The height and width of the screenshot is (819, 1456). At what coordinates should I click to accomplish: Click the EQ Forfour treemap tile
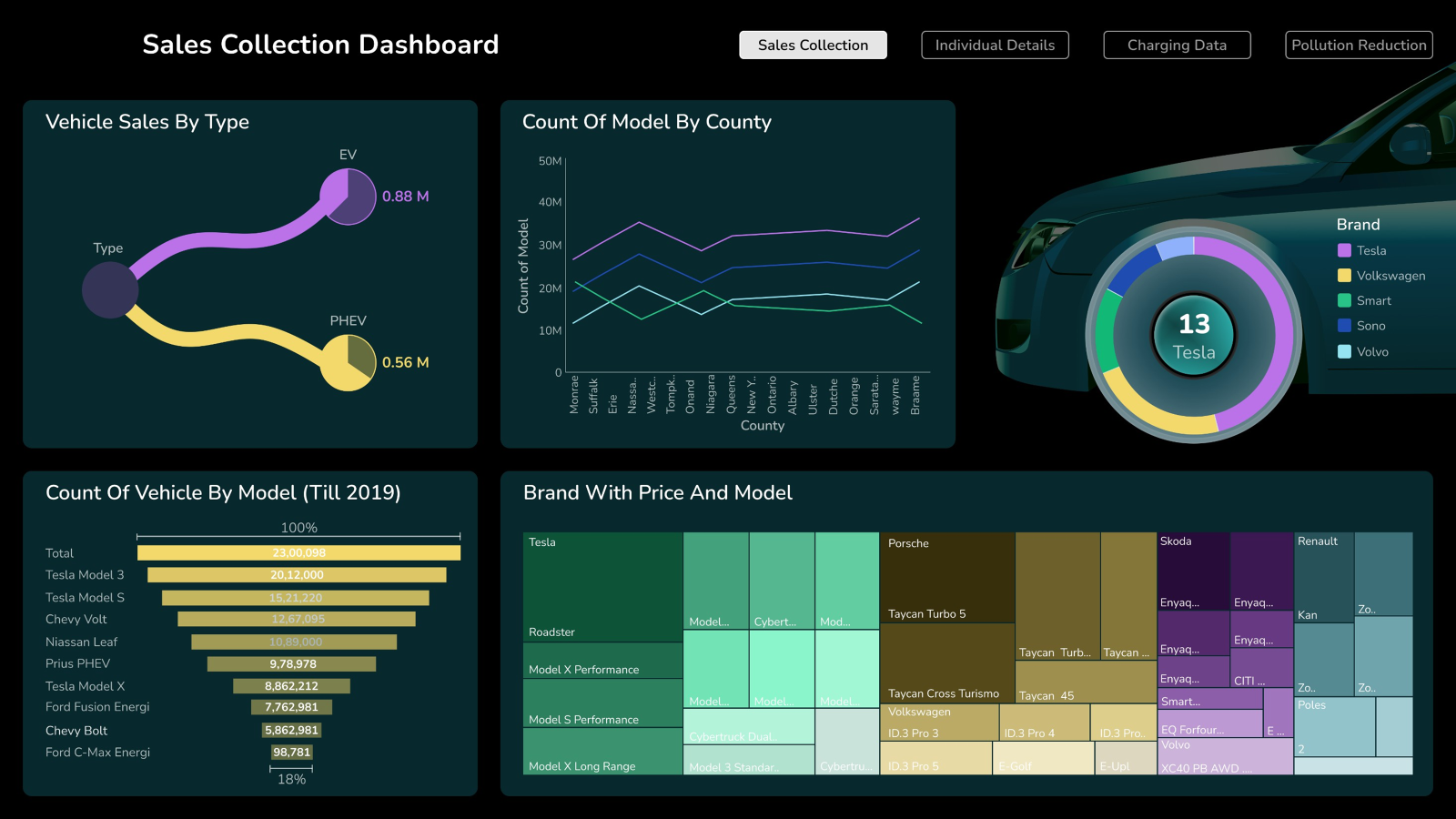pos(1210,723)
